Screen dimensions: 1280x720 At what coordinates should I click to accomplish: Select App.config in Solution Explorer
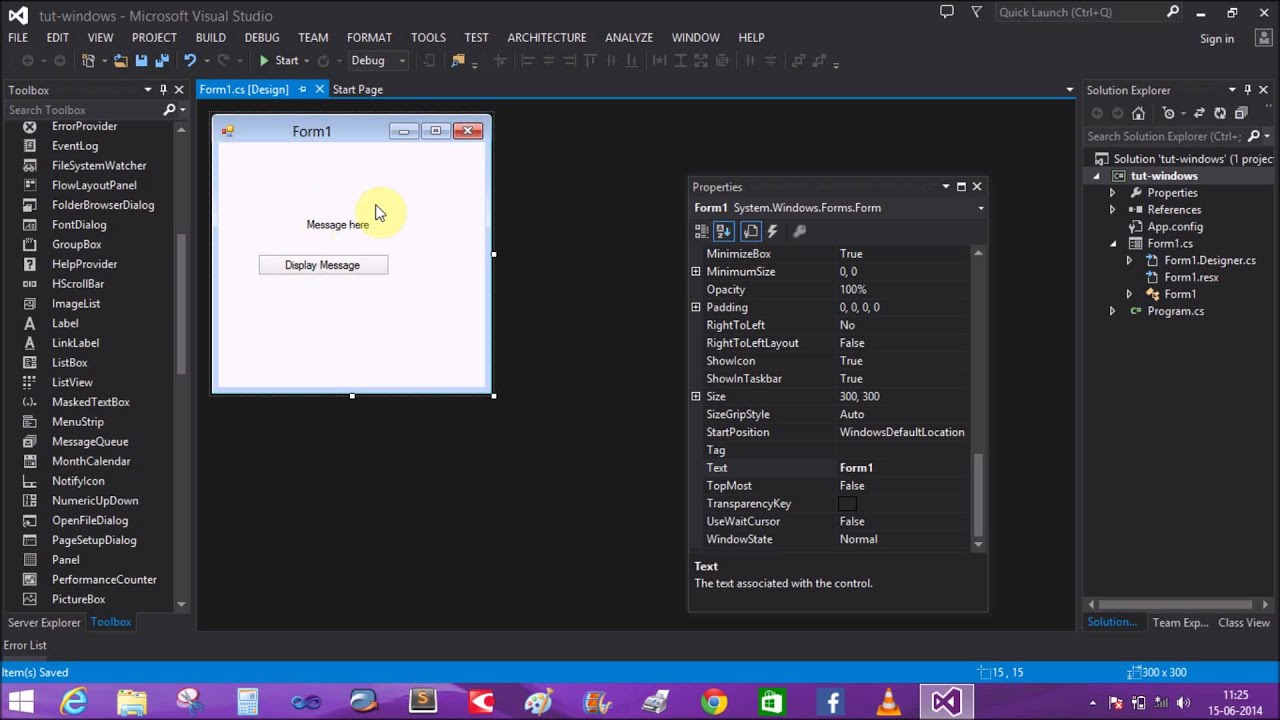tap(1175, 227)
